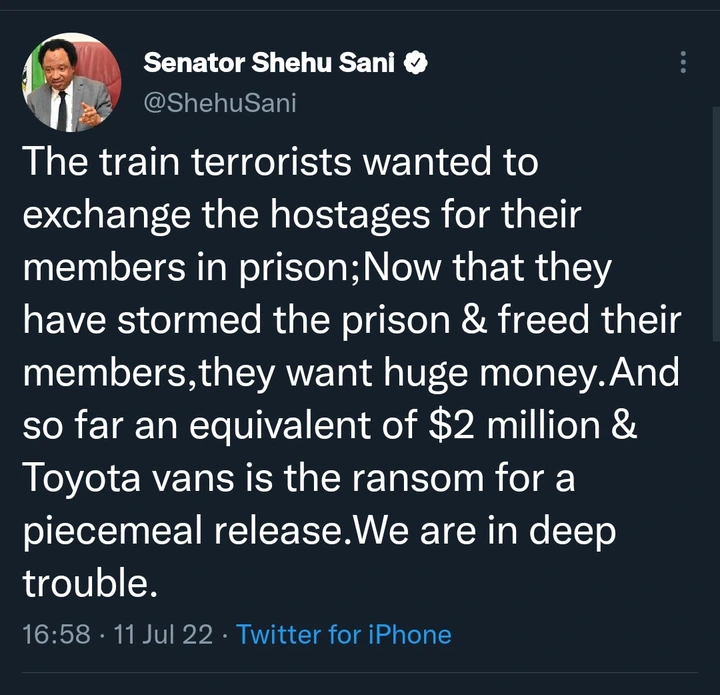Screen dimensions: 720x695
Task: Open the three-dot more options menu
Action: coord(683,62)
